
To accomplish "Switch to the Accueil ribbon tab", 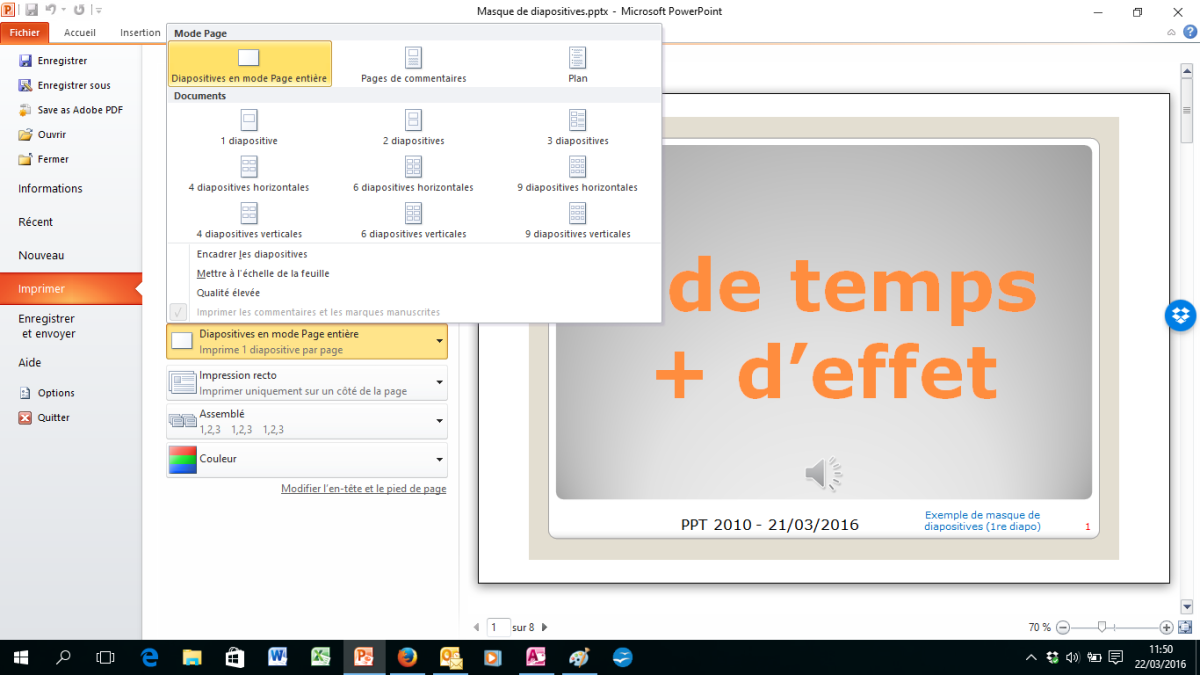I will pos(80,32).
